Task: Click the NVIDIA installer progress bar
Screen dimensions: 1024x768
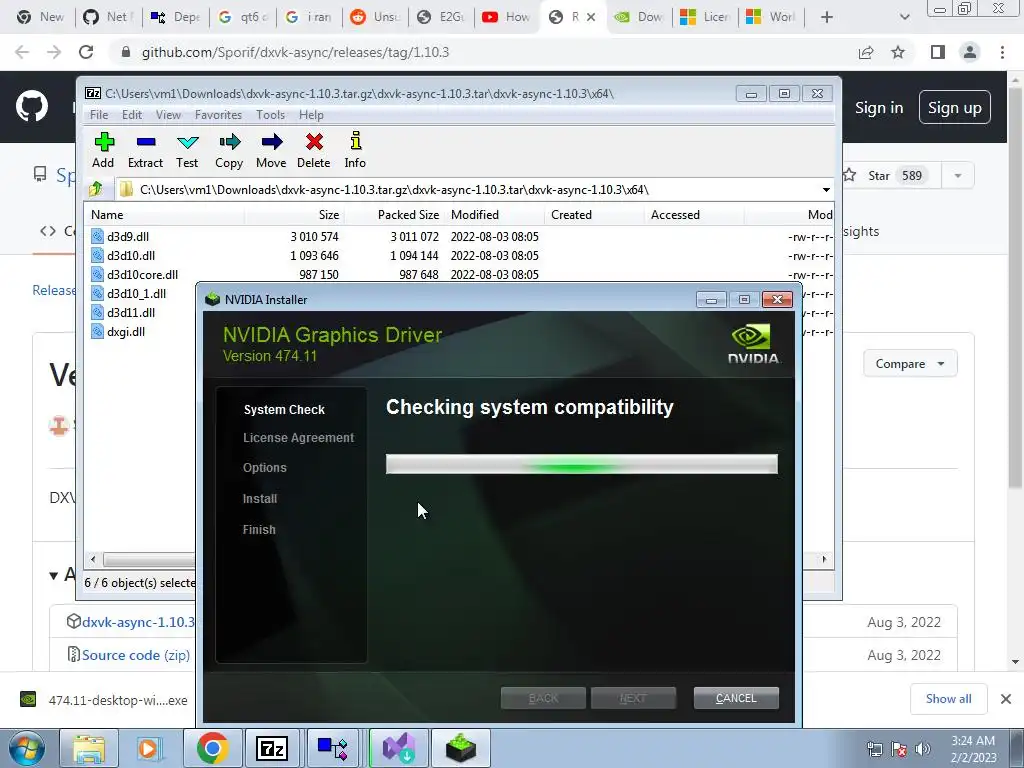Action: pos(581,464)
